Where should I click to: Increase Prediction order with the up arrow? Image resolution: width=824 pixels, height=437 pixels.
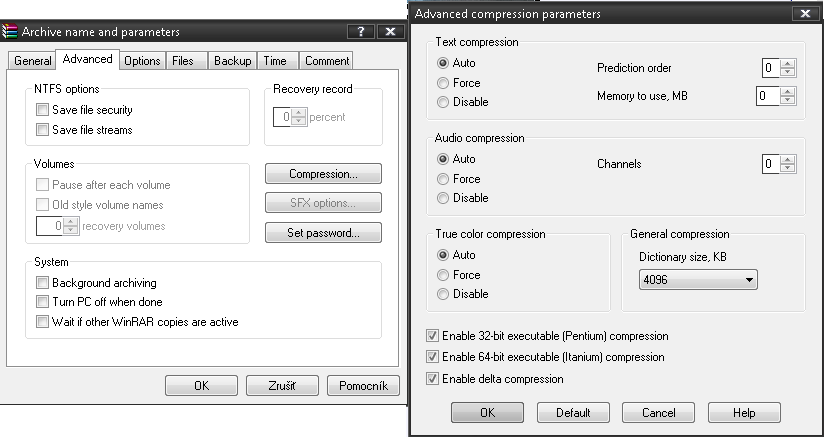pos(788,64)
